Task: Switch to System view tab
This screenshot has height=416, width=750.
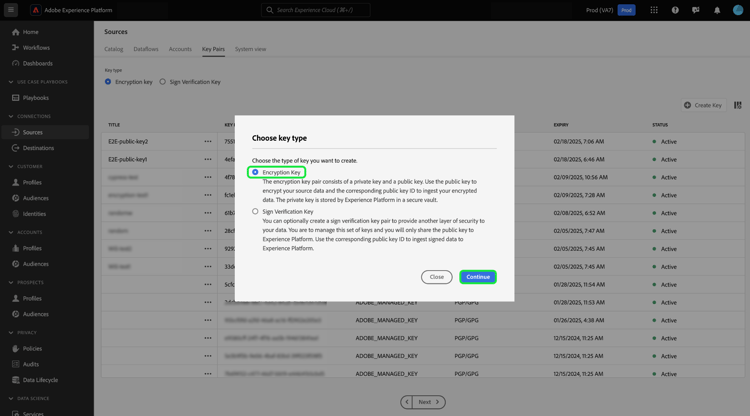Action: pos(250,49)
